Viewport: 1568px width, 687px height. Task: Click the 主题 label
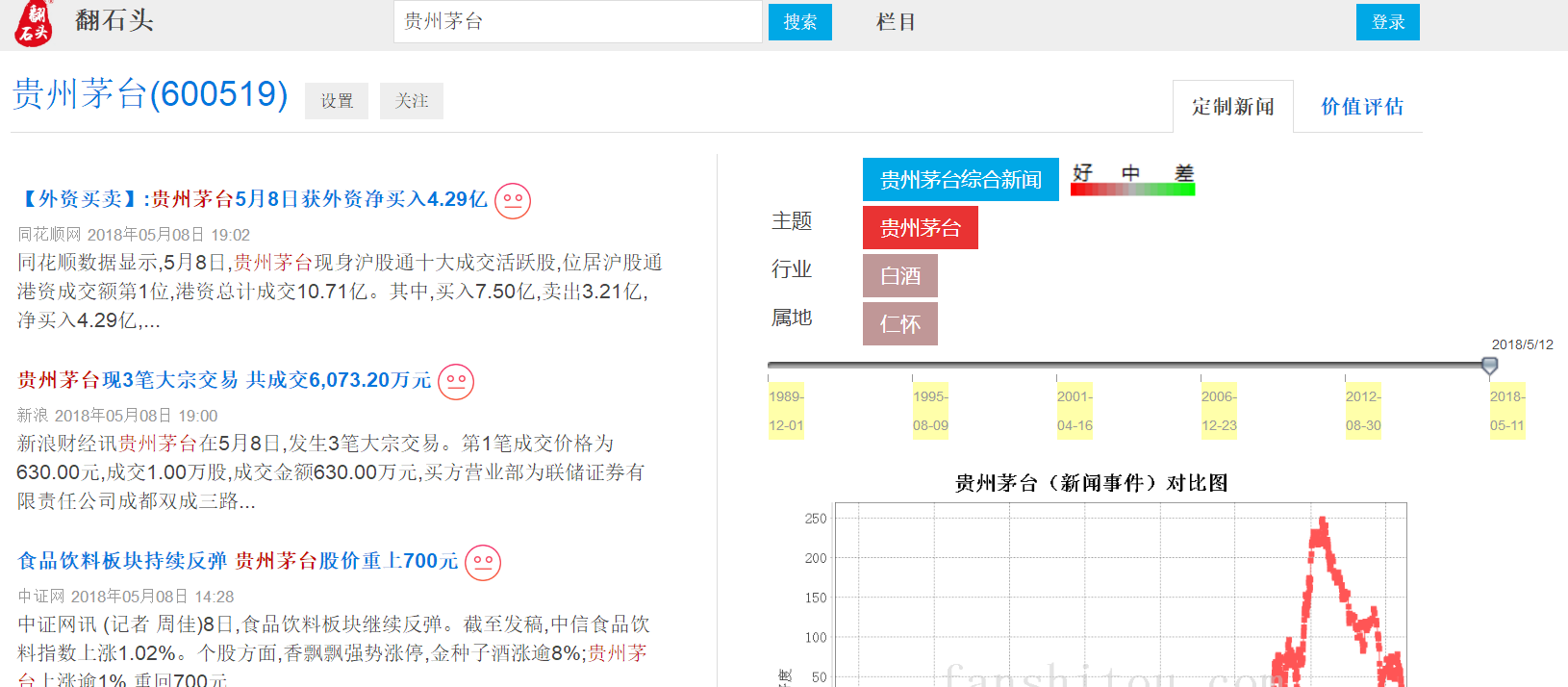click(x=792, y=221)
